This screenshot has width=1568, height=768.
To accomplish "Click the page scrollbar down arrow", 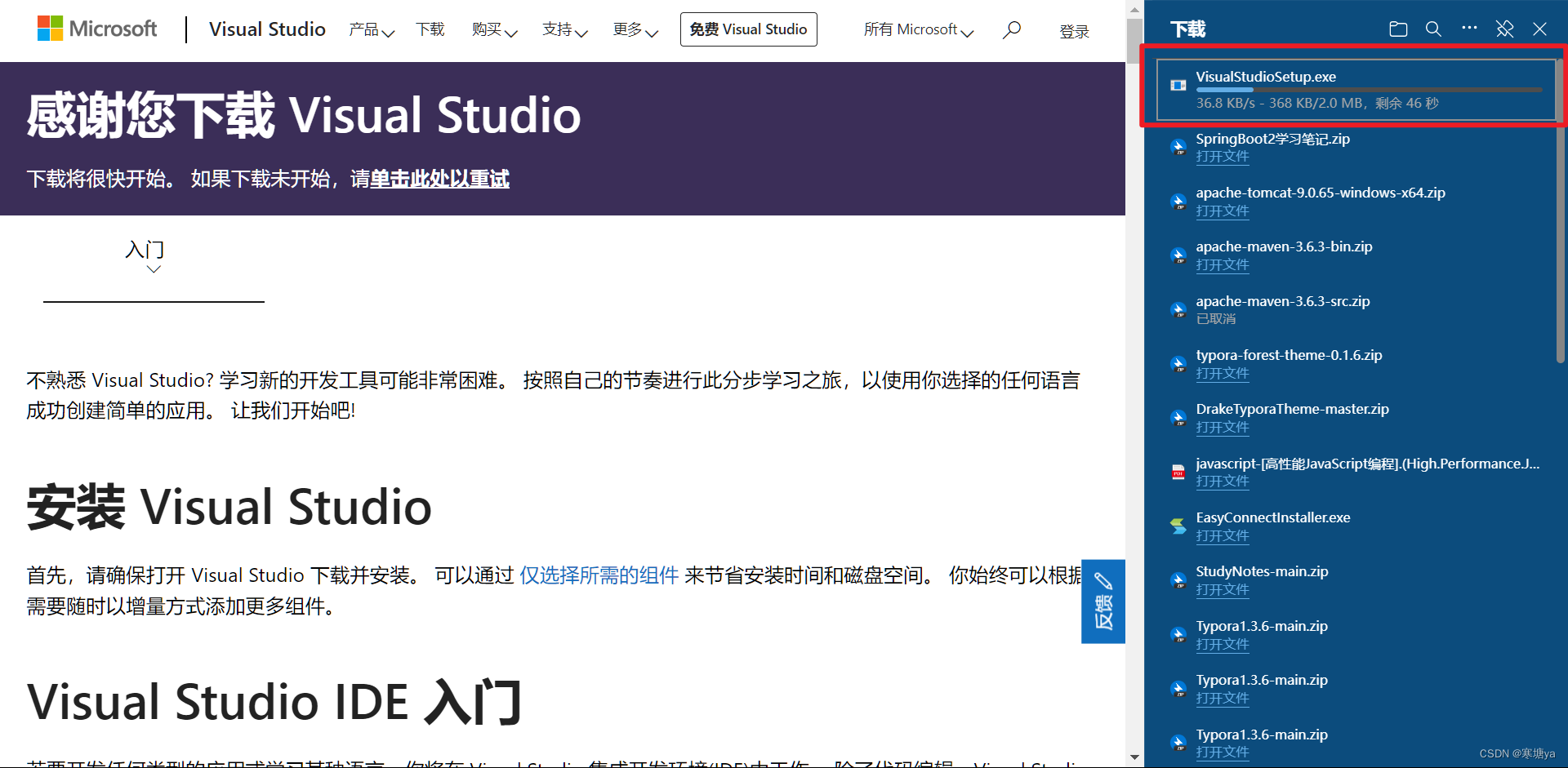I will pos(1134,757).
